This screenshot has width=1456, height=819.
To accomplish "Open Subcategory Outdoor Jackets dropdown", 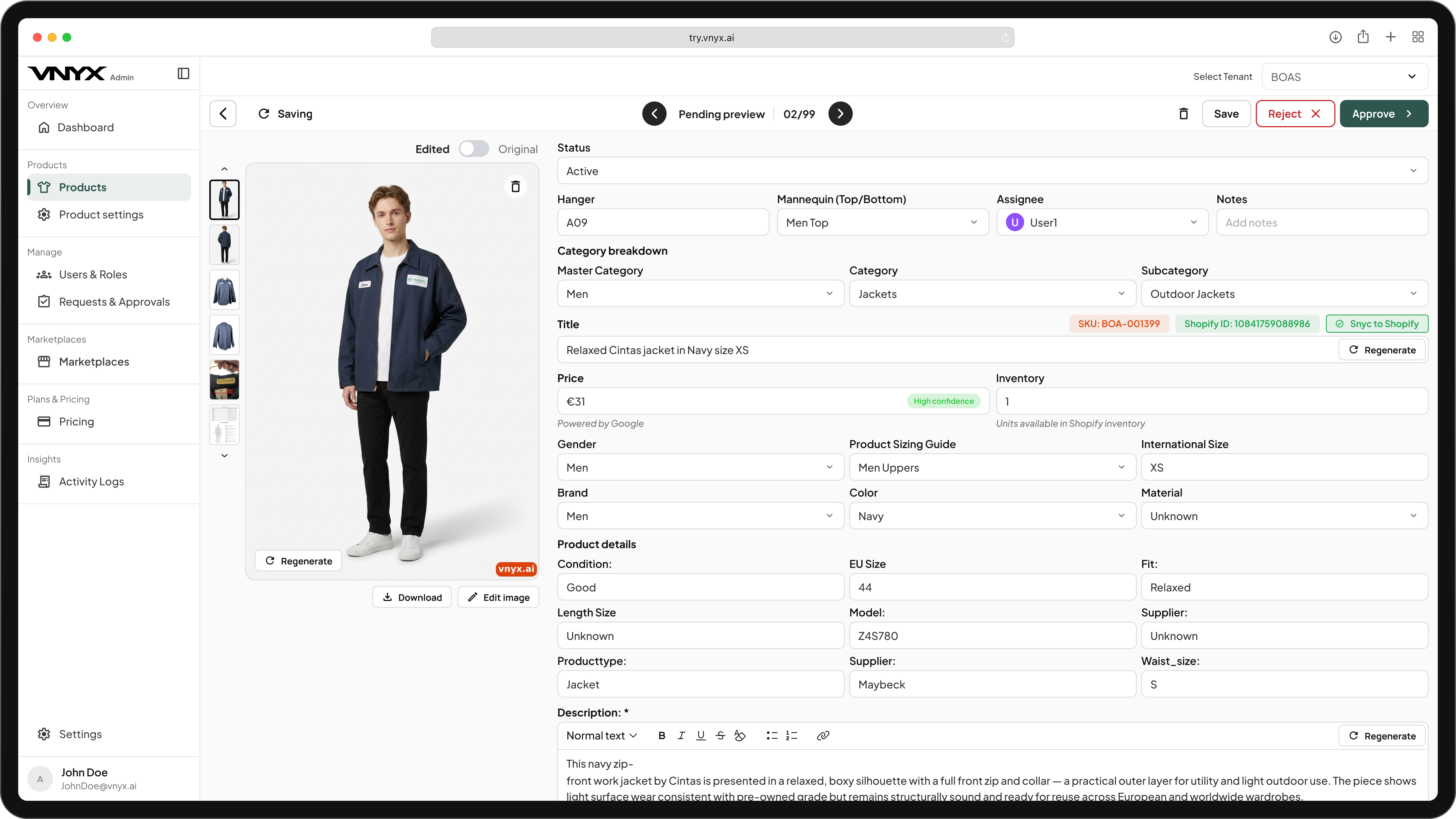I will pos(1284,294).
